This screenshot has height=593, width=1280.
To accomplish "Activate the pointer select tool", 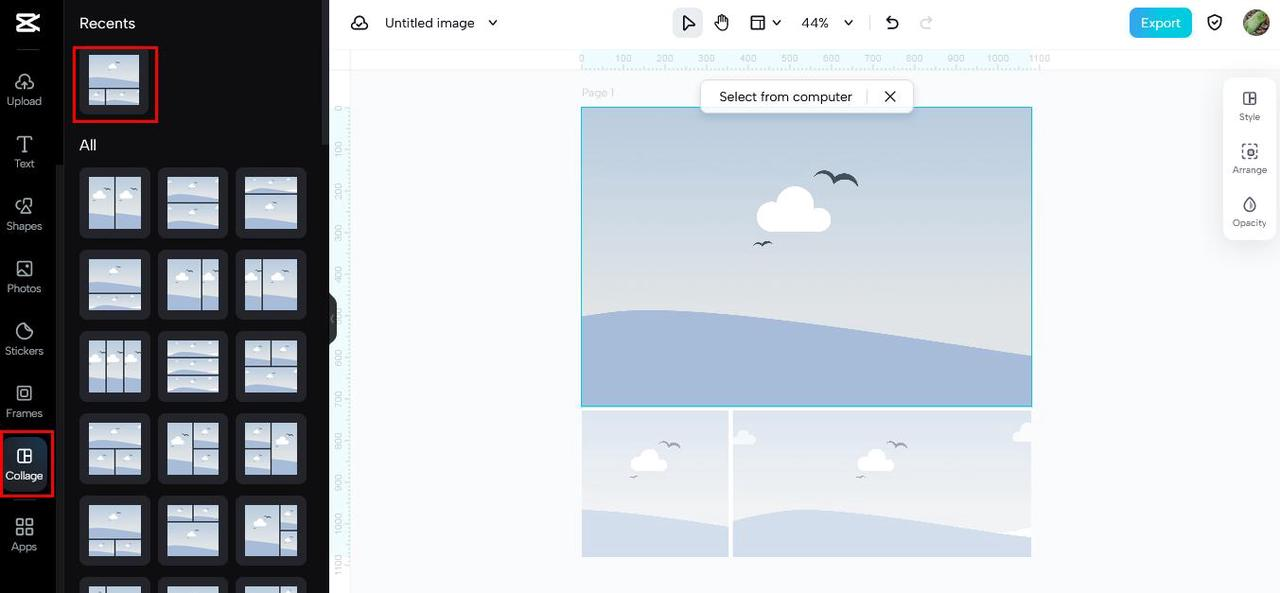I will 687,23.
